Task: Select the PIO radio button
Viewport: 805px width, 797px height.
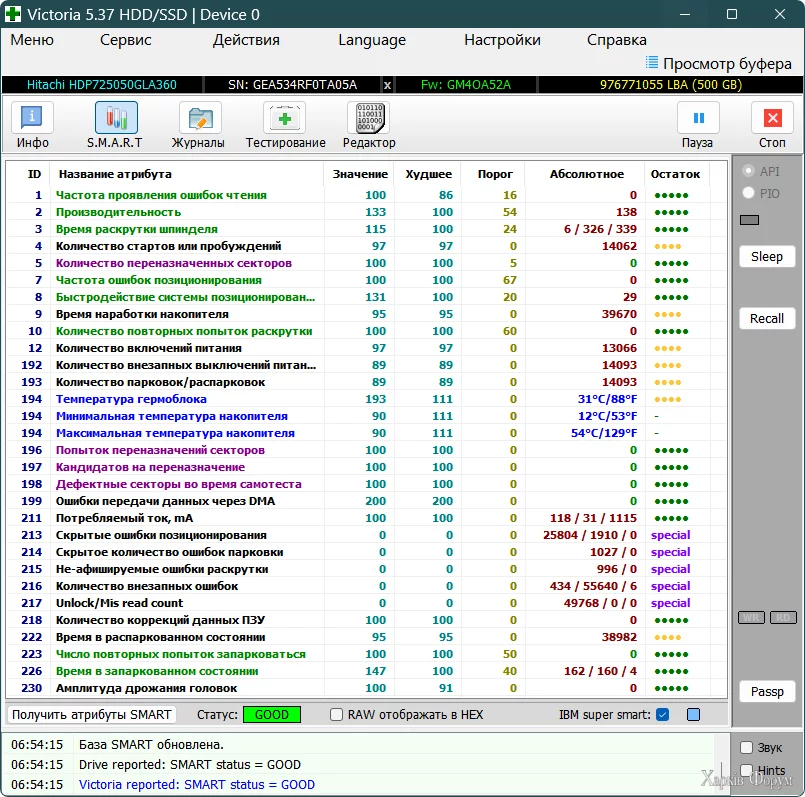Action: tap(748, 193)
